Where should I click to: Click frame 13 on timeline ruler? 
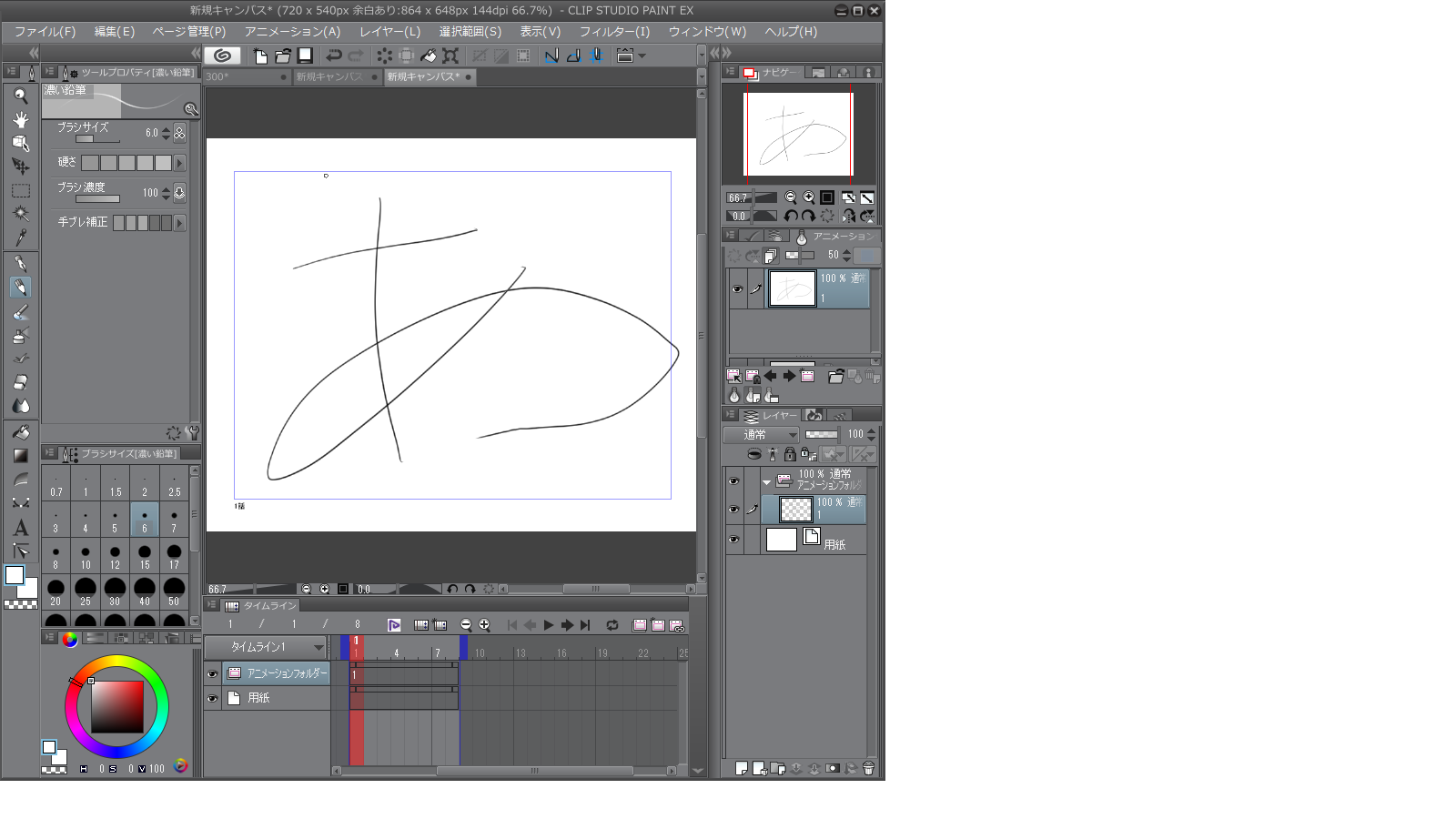519,653
